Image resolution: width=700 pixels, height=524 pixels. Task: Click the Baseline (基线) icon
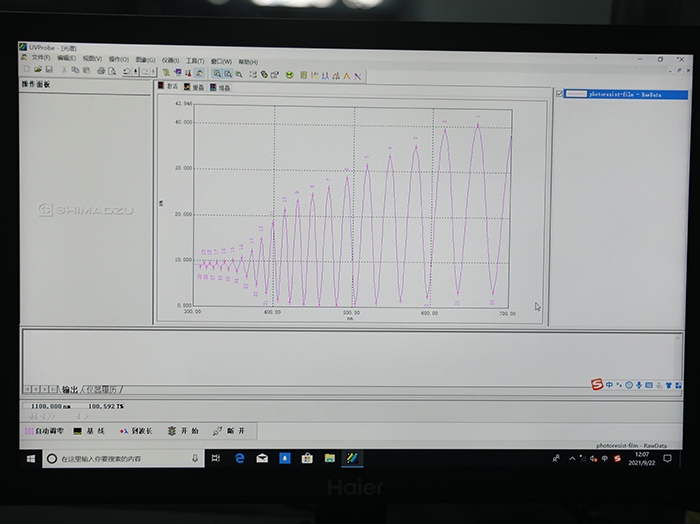coord(78,431)
